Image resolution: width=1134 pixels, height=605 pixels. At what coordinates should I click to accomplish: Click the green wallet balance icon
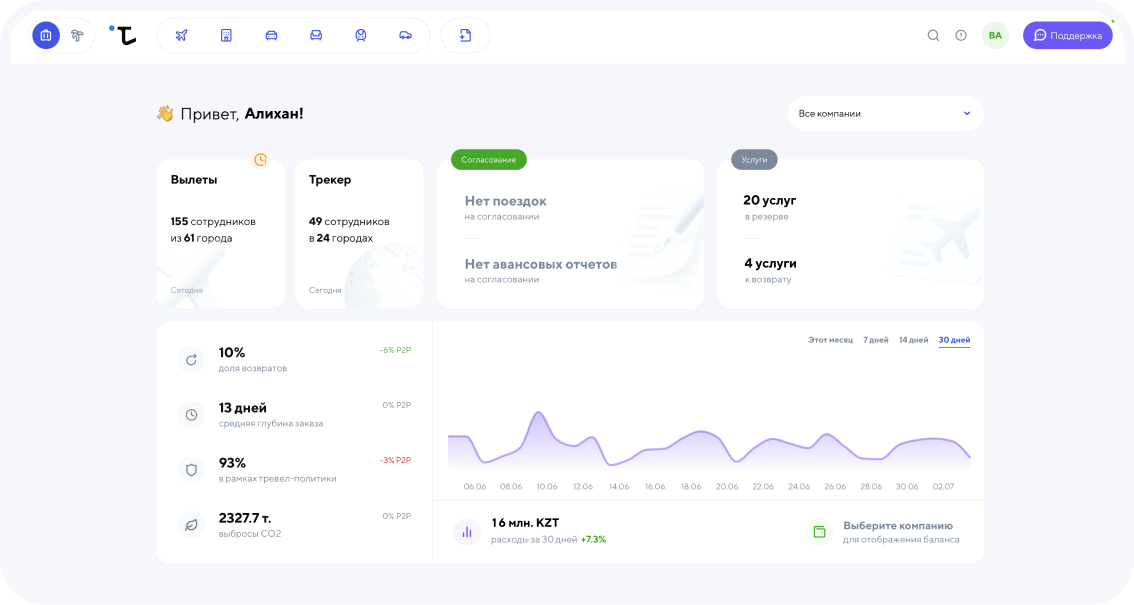click(x=819, y=532)
